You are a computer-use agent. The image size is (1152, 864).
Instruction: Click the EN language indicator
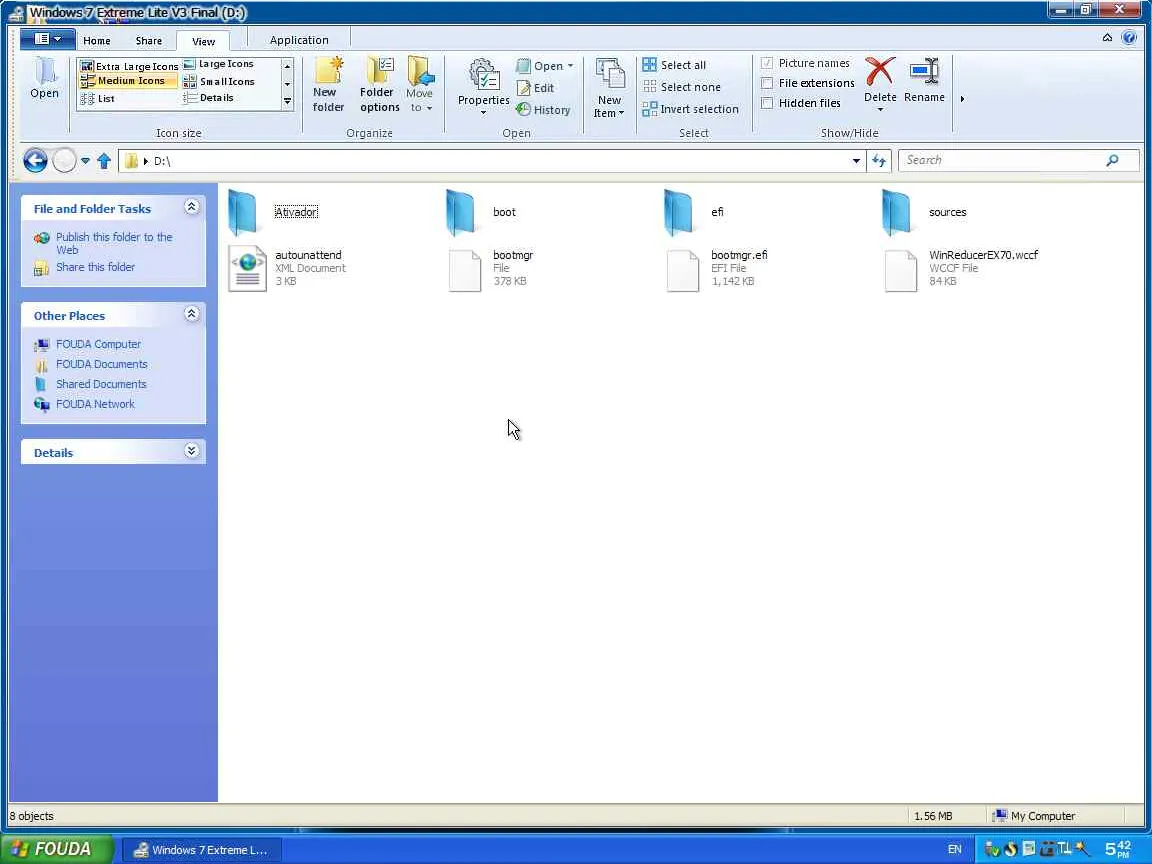[954, 849]
